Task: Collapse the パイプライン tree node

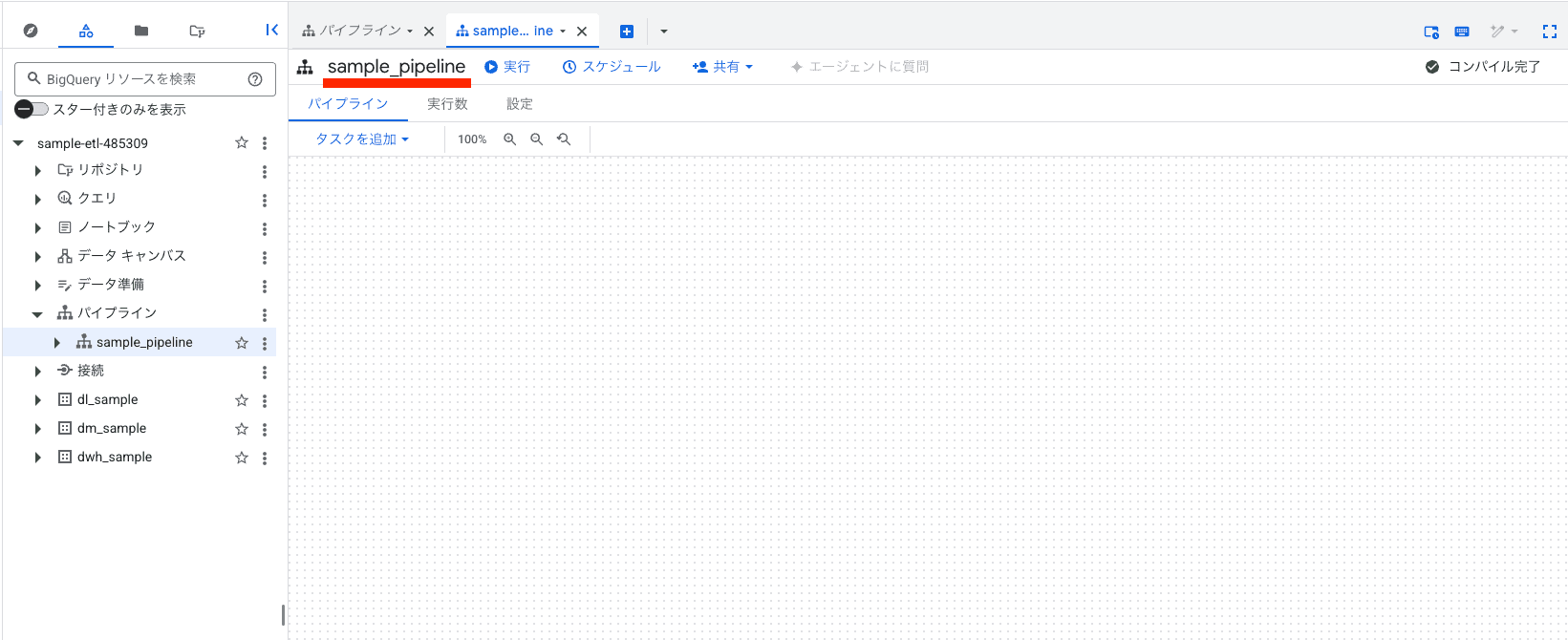Action: 37,314
